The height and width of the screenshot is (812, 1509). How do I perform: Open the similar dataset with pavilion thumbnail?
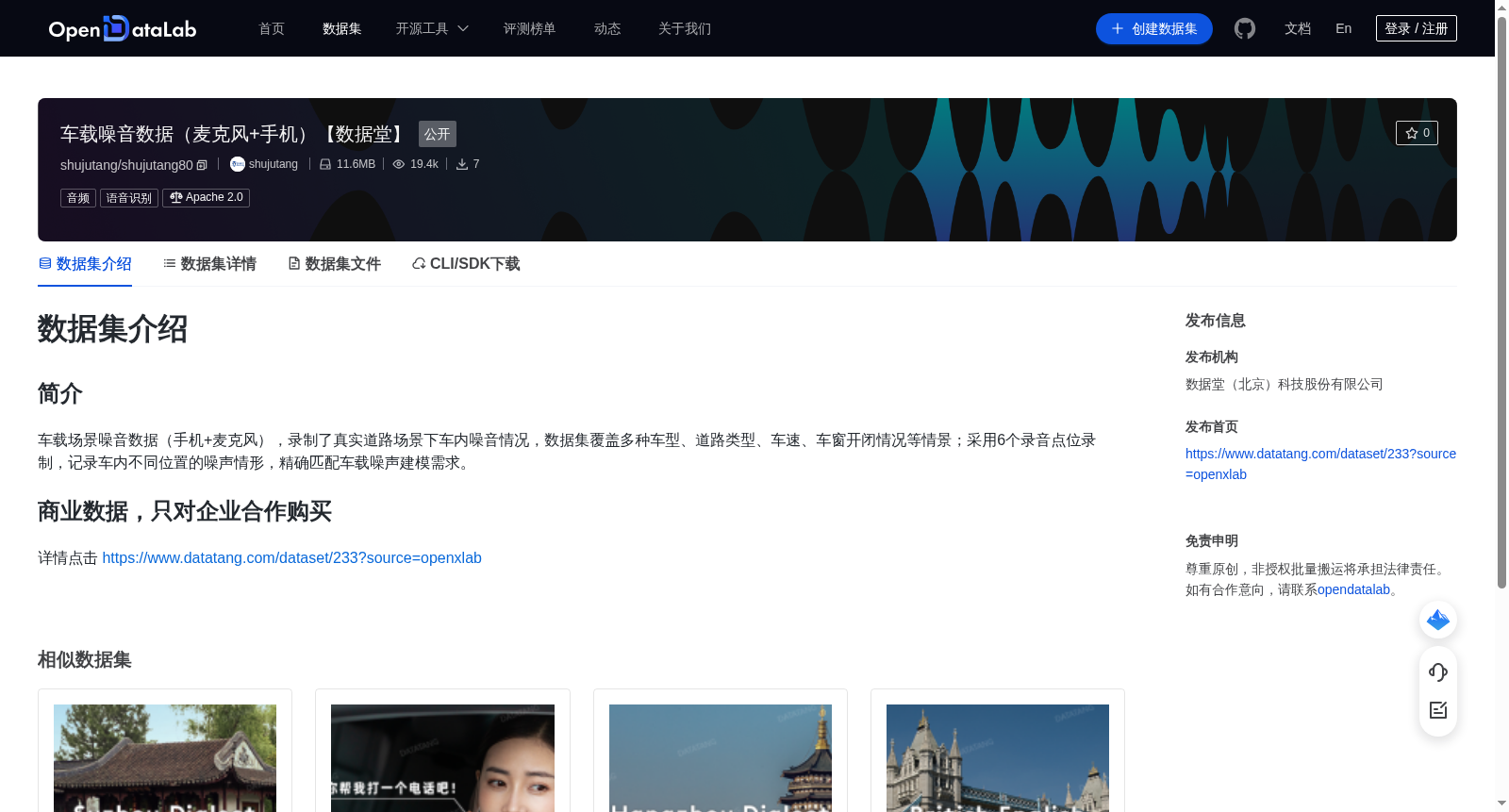(x=165, y=758)
